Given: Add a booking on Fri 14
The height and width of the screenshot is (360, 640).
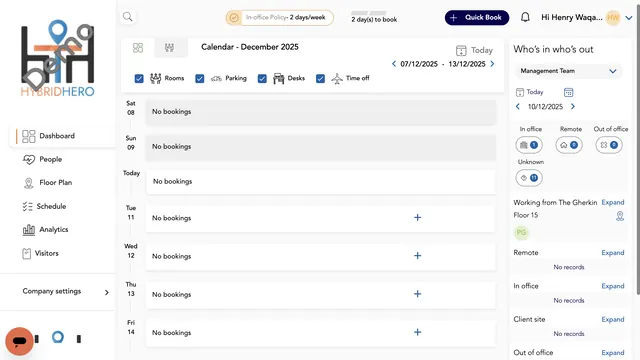Looking at the screenshot, I should tap(418, 332).
